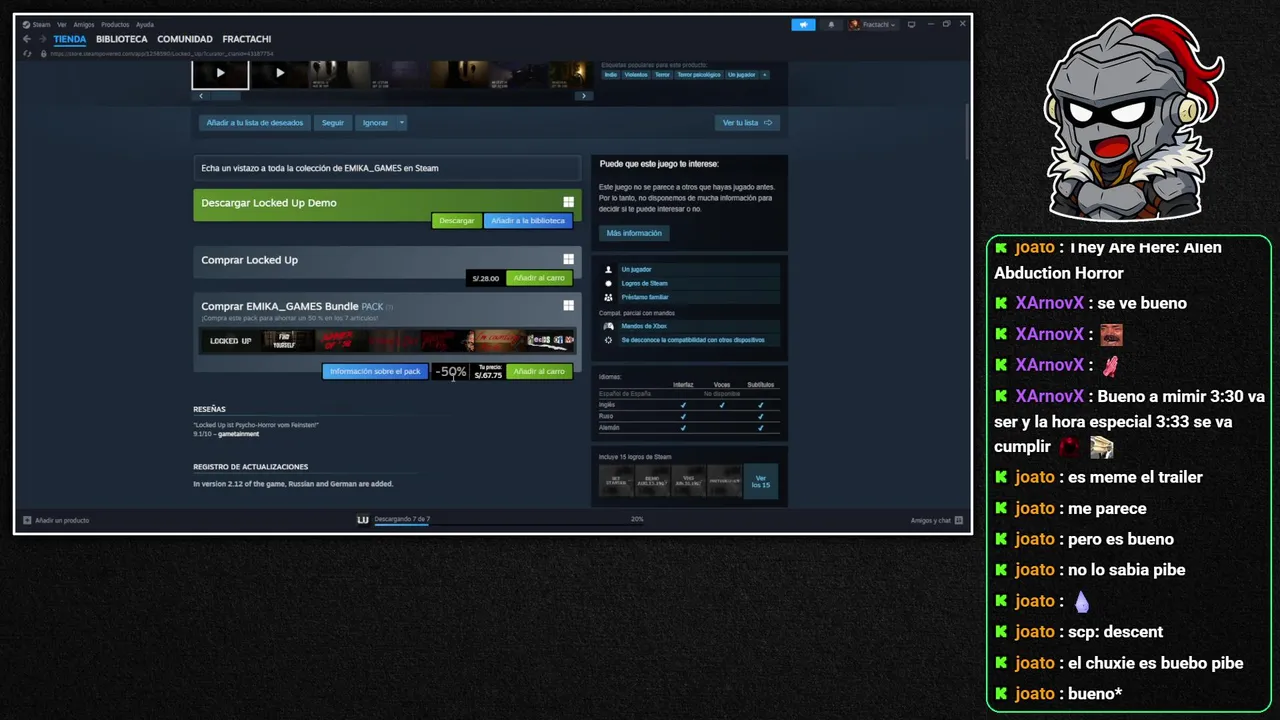Click the browser back arrow

(27, 39)
